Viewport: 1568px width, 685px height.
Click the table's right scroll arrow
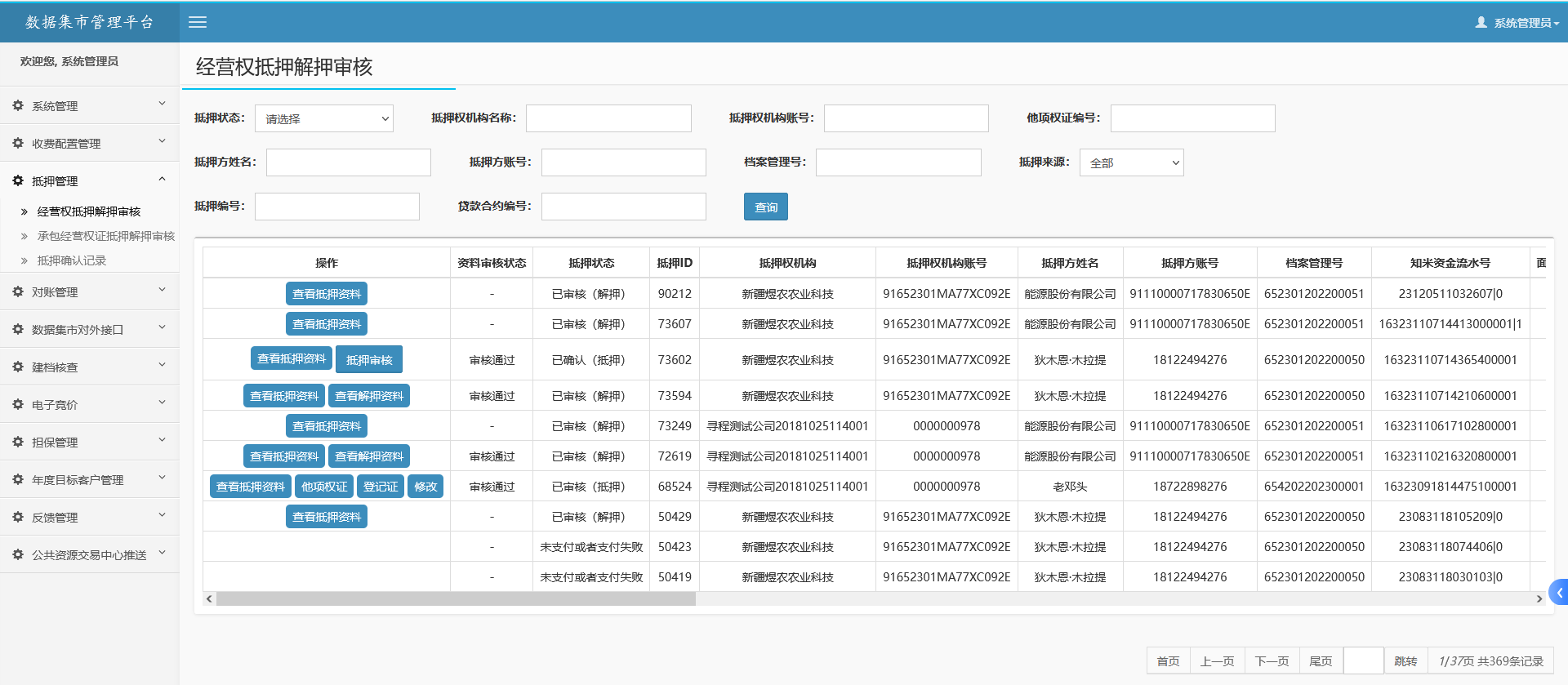[x=1539, y=598]
